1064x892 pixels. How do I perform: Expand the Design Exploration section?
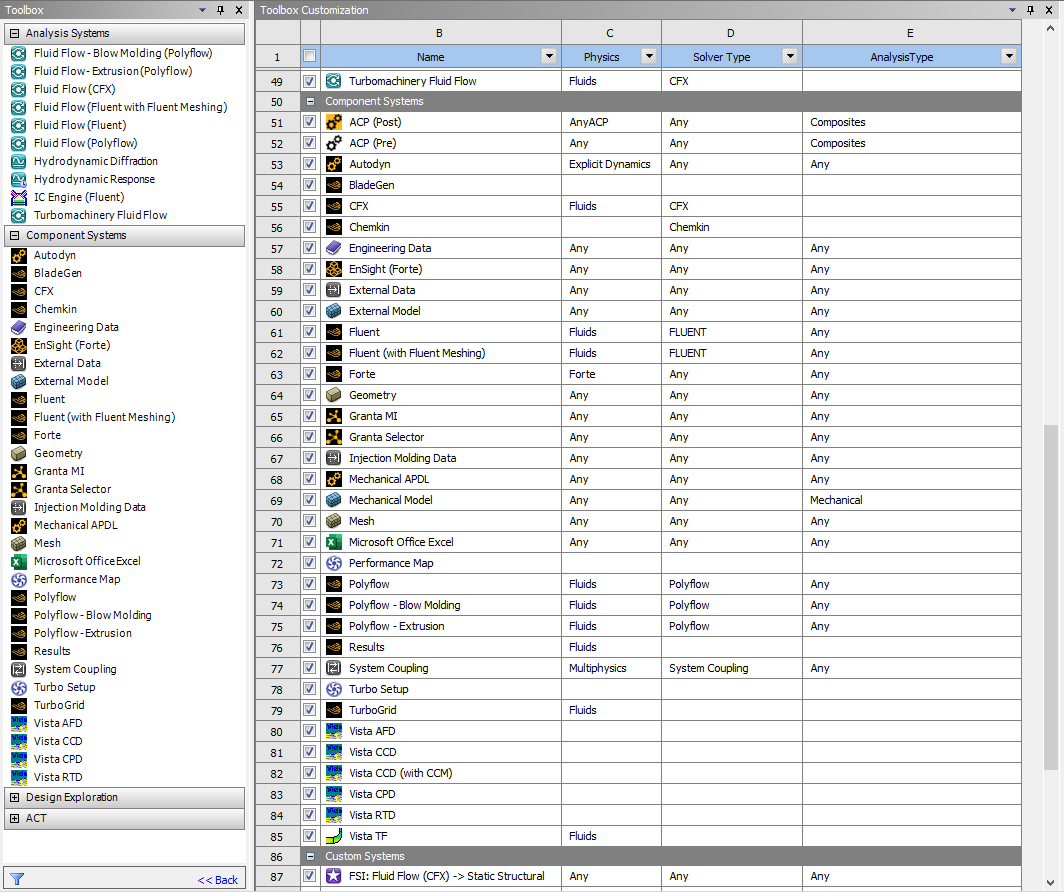click(x=15, y=797)
